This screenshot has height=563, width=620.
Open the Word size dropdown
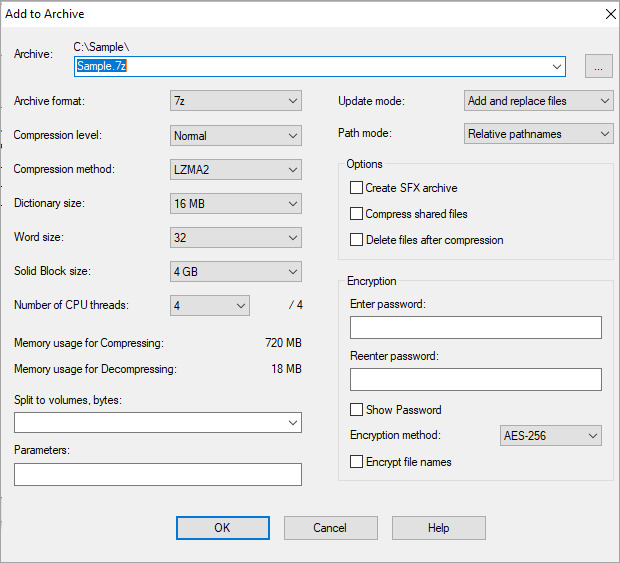coord(236,238)
